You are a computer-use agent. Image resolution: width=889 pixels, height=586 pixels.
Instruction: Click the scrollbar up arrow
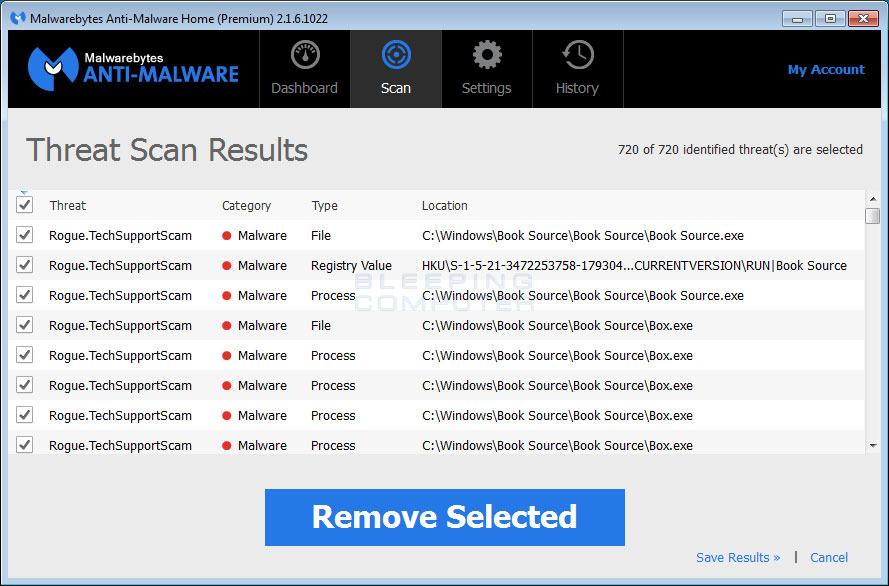[873, 199]
